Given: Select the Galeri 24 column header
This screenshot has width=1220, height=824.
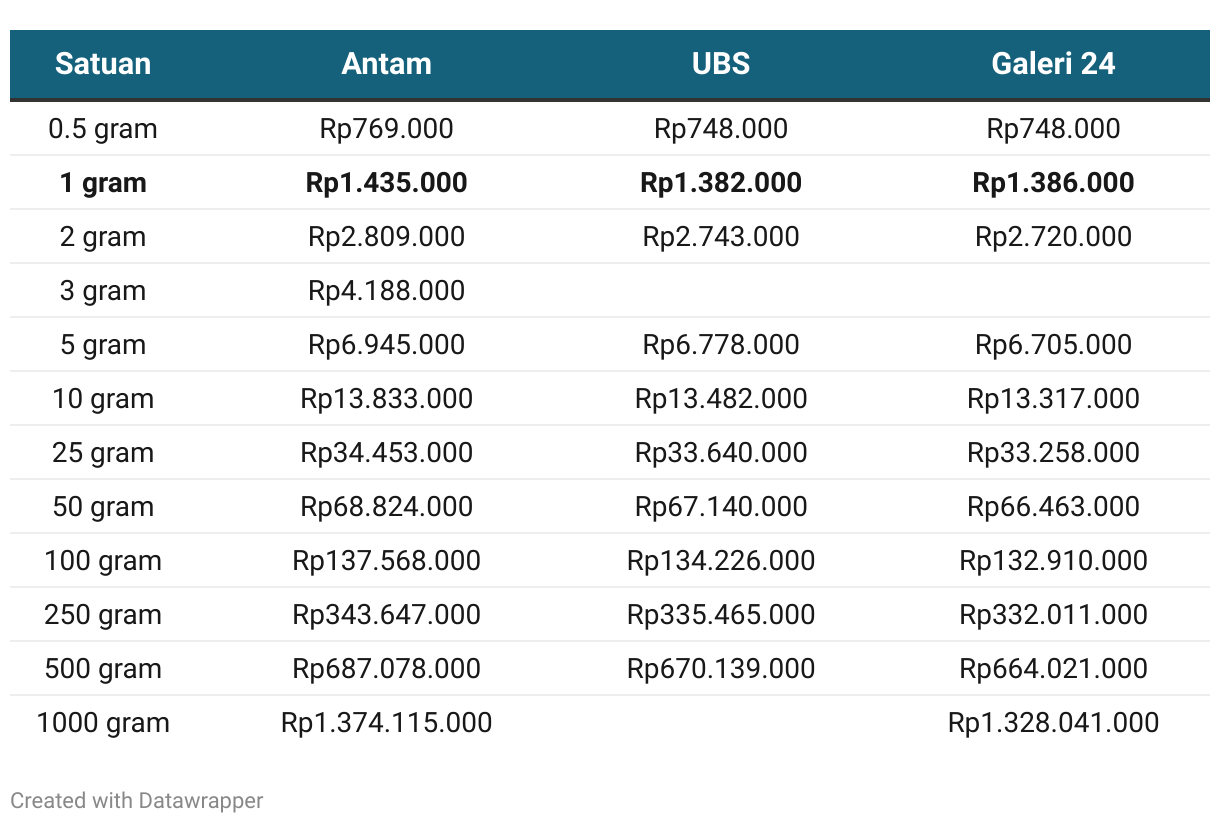Looking at the screenshot, I should tap(1054, 64).
